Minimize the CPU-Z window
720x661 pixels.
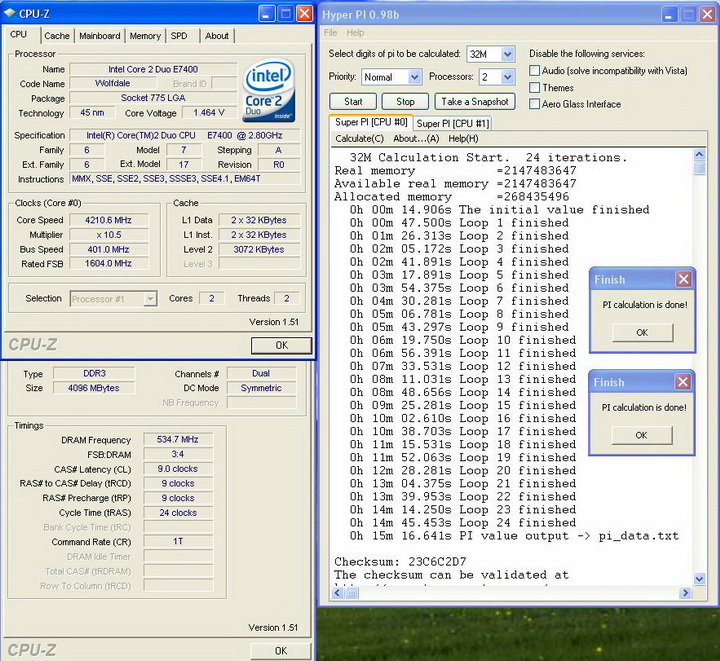(265, 14)
